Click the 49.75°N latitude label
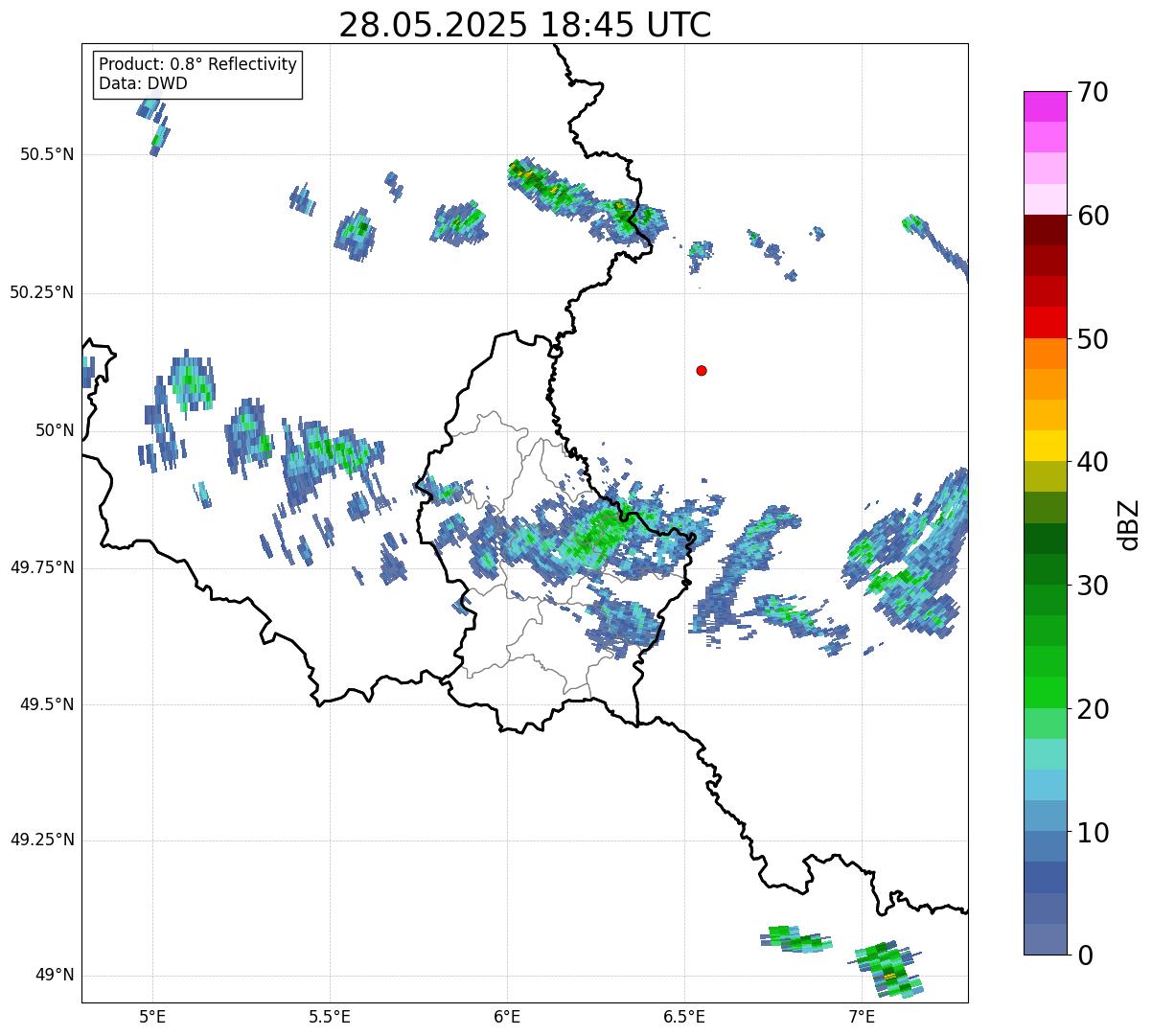1152x1036 pixels. [42, 567]
